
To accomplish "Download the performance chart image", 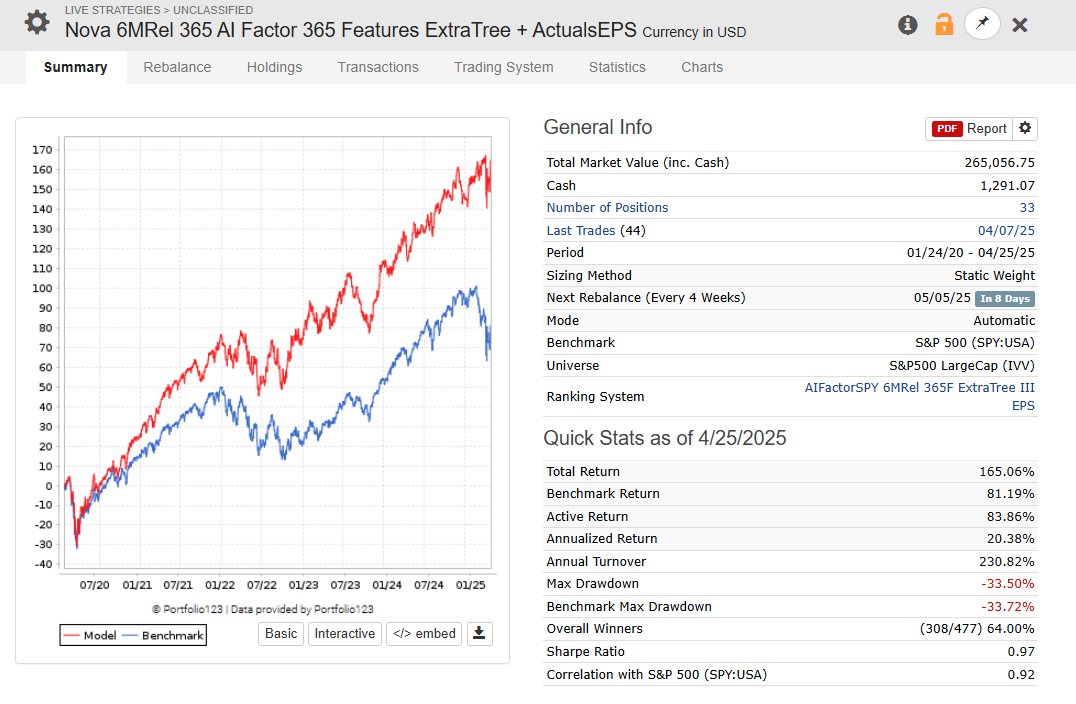I will (480, 633).
